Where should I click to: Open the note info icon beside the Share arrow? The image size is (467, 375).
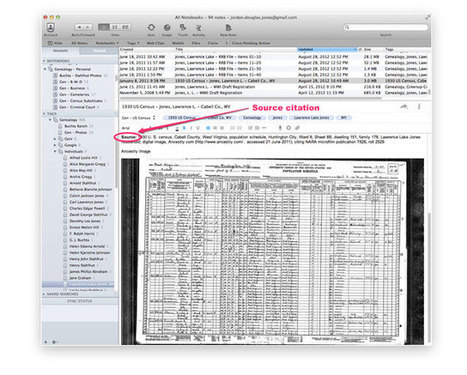point(419,107)
